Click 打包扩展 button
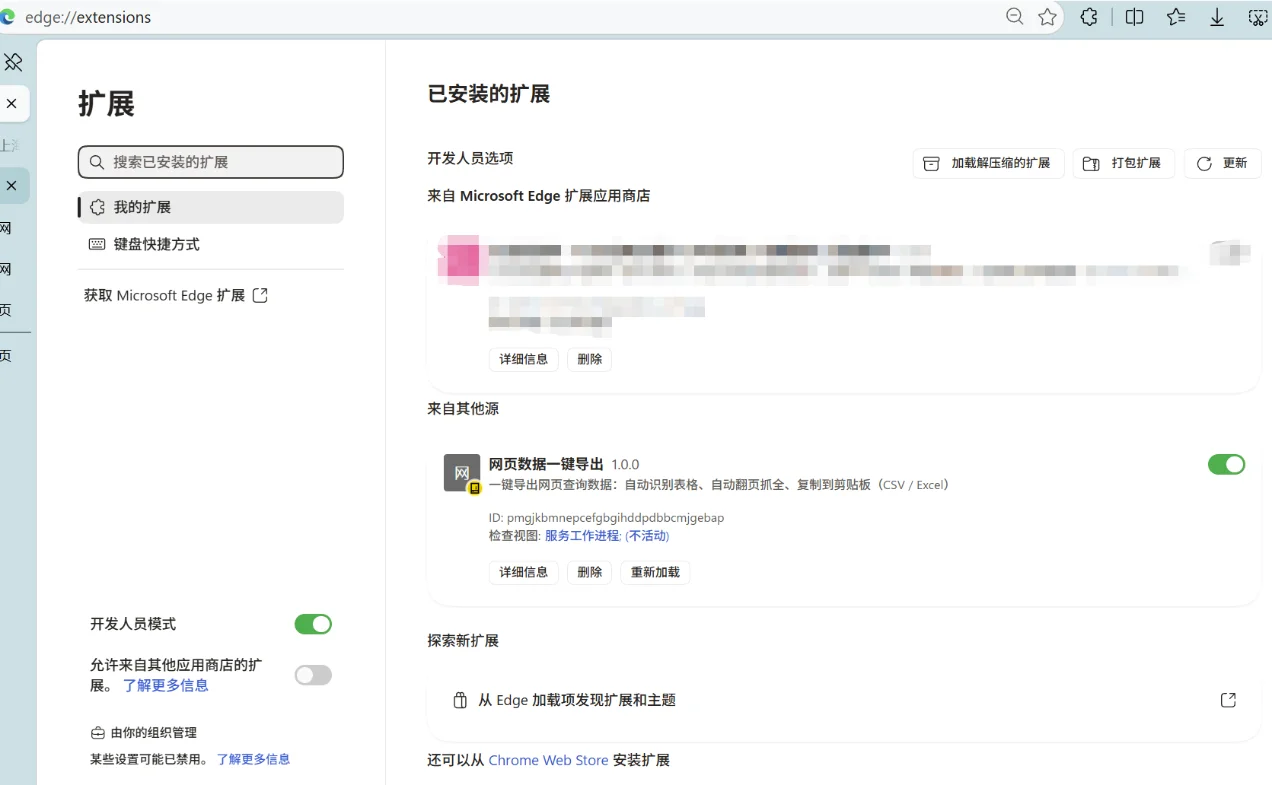Viewport: 1272px width, 785px height. pos(1123,163)
